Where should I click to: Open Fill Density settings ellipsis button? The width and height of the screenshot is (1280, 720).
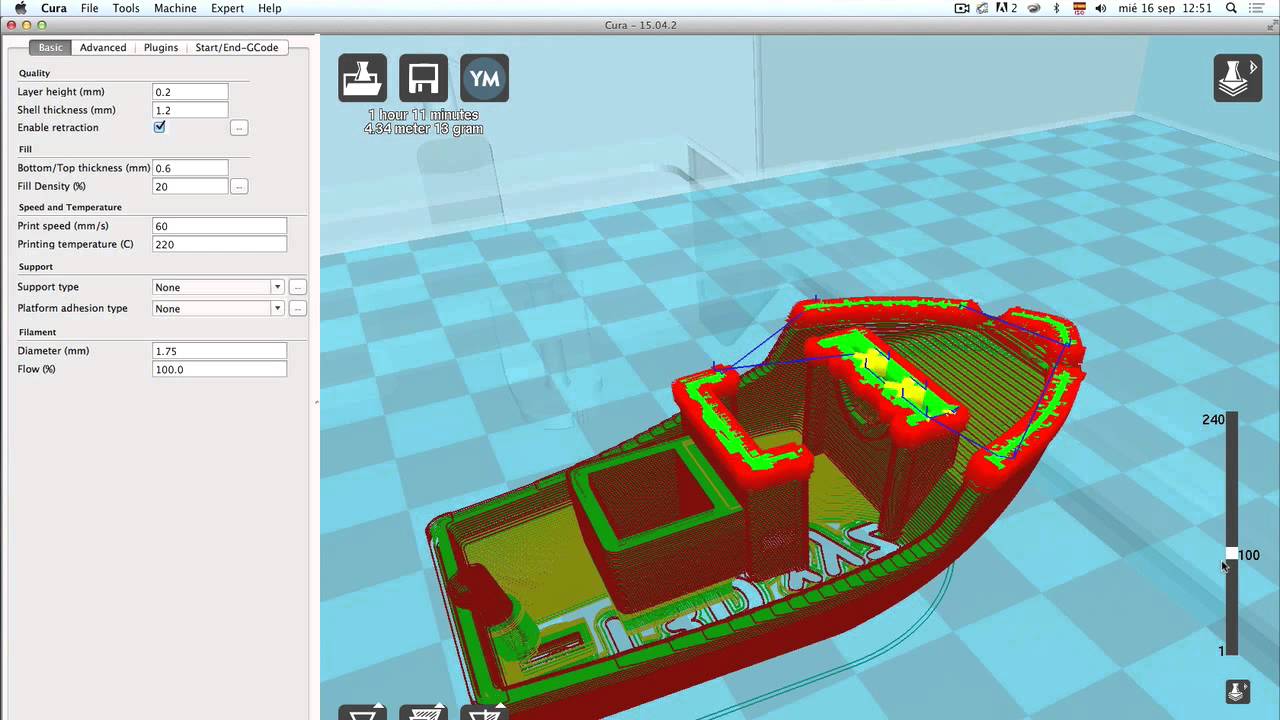pos(238,187)
